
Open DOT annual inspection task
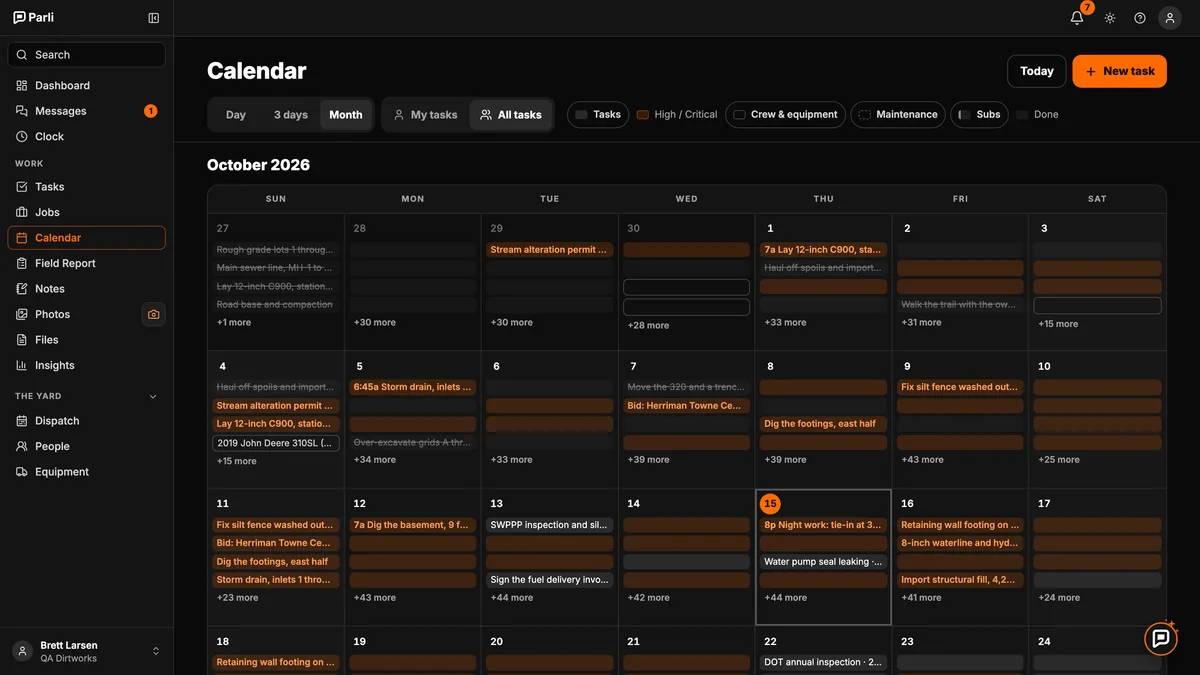point(823,662)
